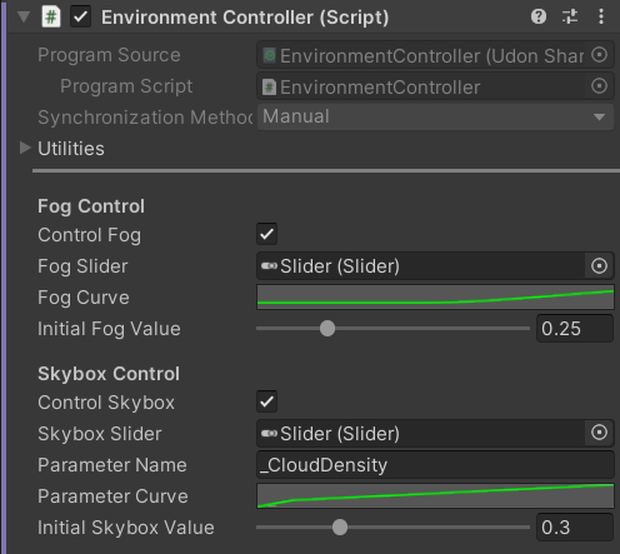Viewport: 620px width, 554px height.
Task: Open the component help reference icon
Action: (x=538, y=17)
